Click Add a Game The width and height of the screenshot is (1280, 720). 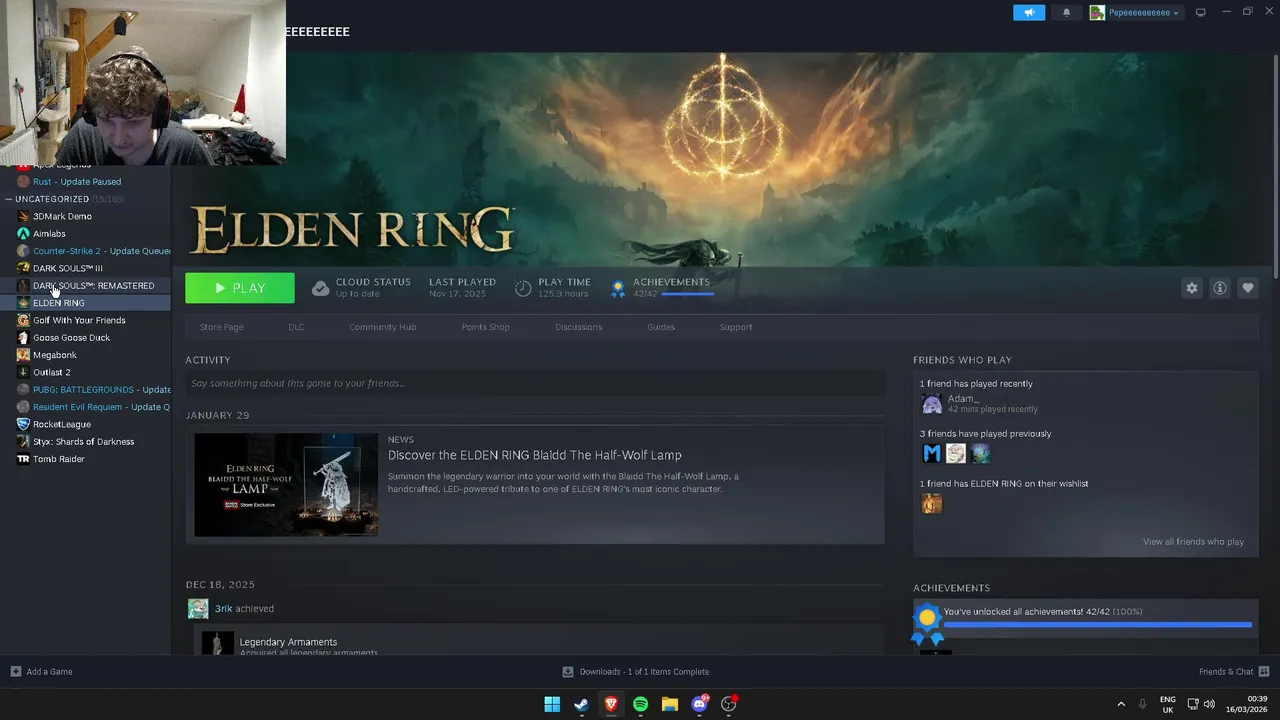pos(41,672)
